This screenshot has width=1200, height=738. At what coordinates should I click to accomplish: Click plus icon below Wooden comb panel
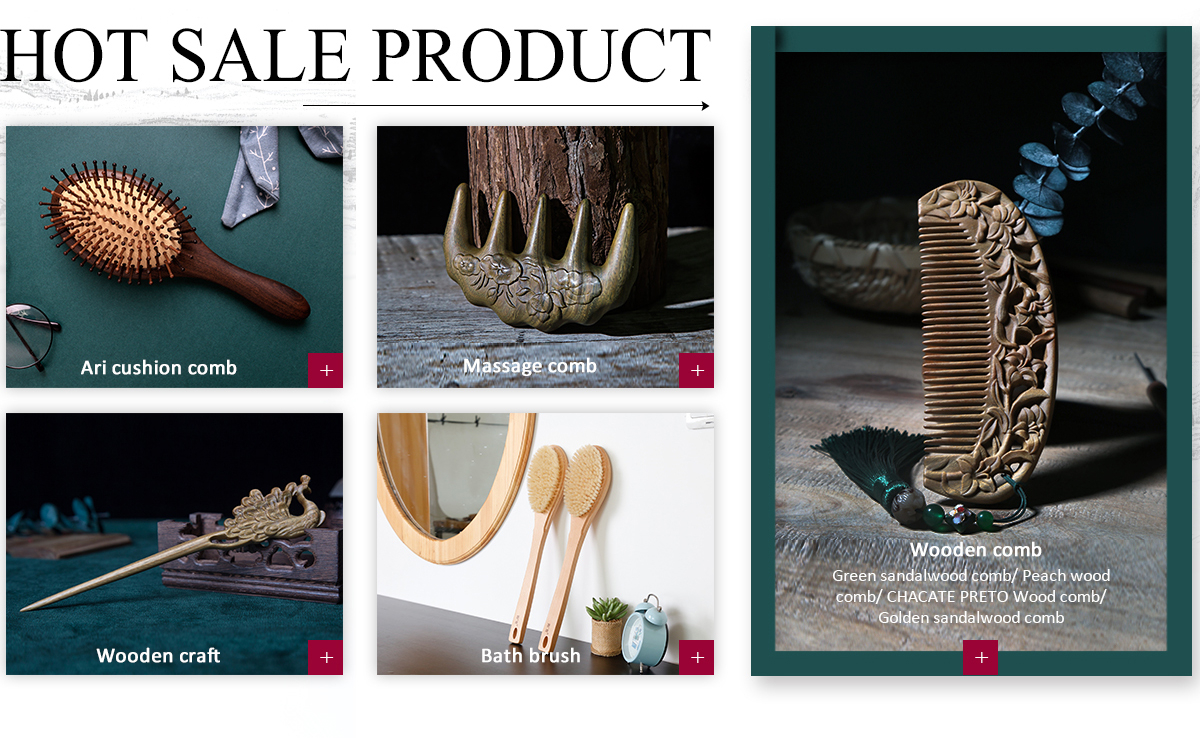[980, 658]
